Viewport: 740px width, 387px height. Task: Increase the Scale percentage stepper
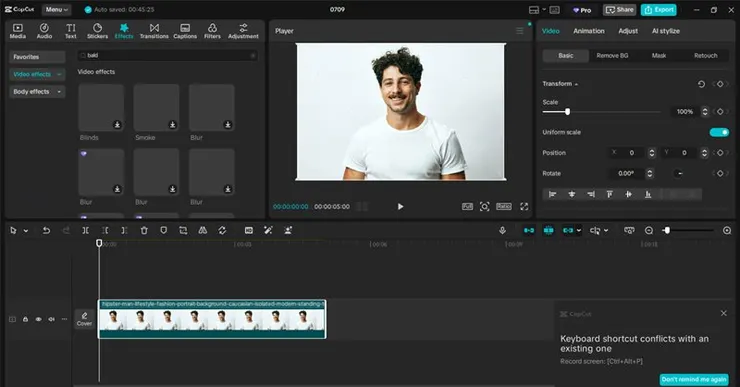(x=705, y=109)
